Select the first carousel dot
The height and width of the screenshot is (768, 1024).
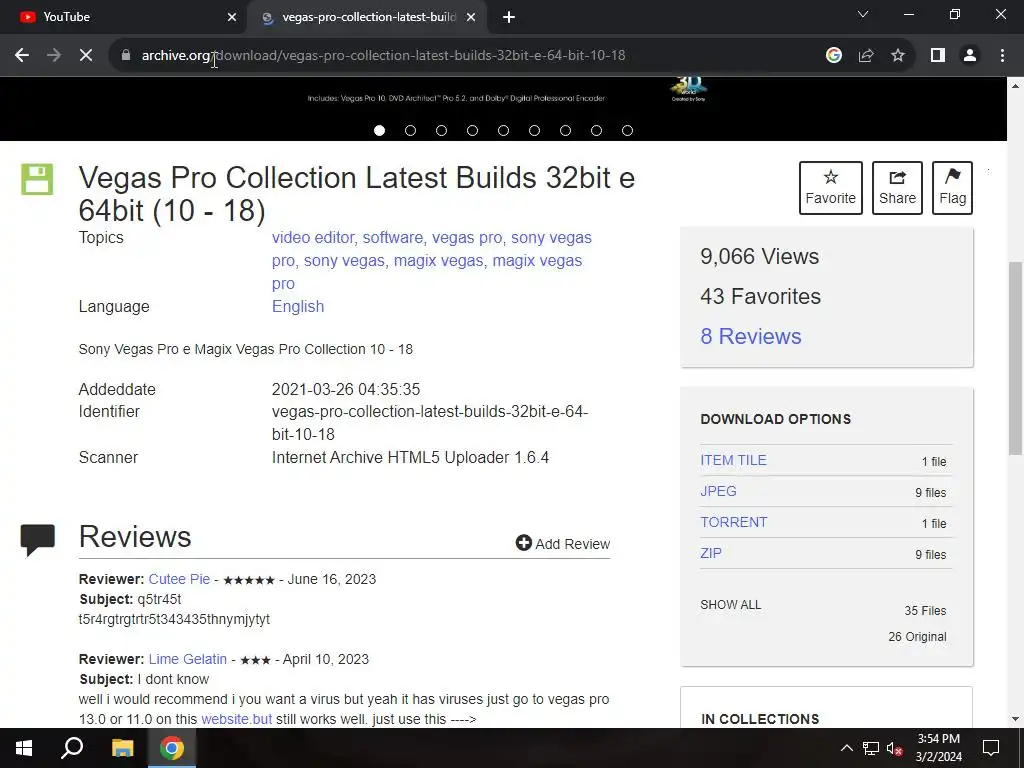click(x=379, y=131)
